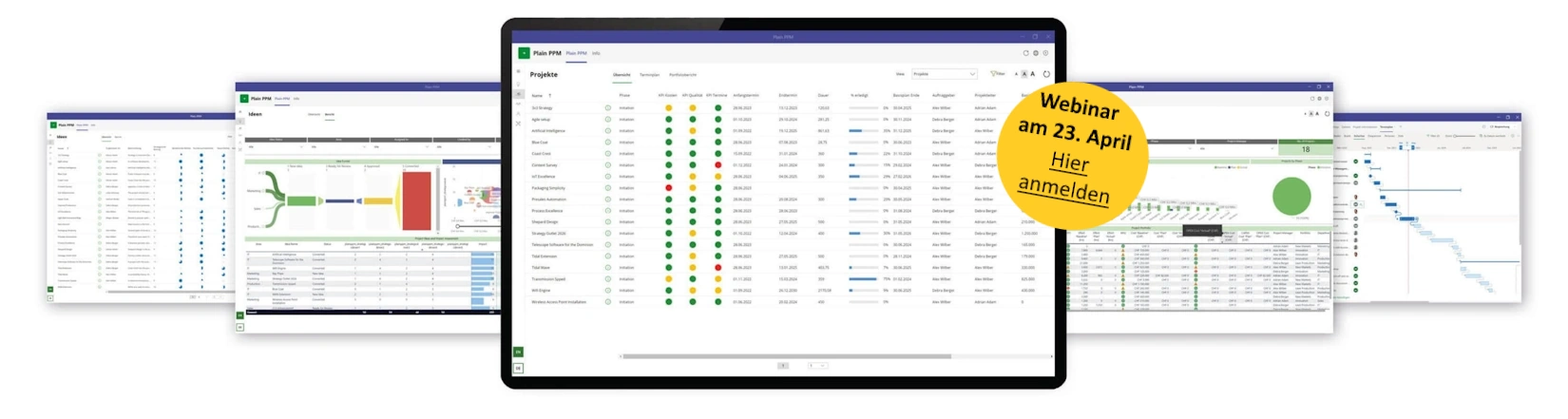Open the page size dropdown below the table

(817, 365)
